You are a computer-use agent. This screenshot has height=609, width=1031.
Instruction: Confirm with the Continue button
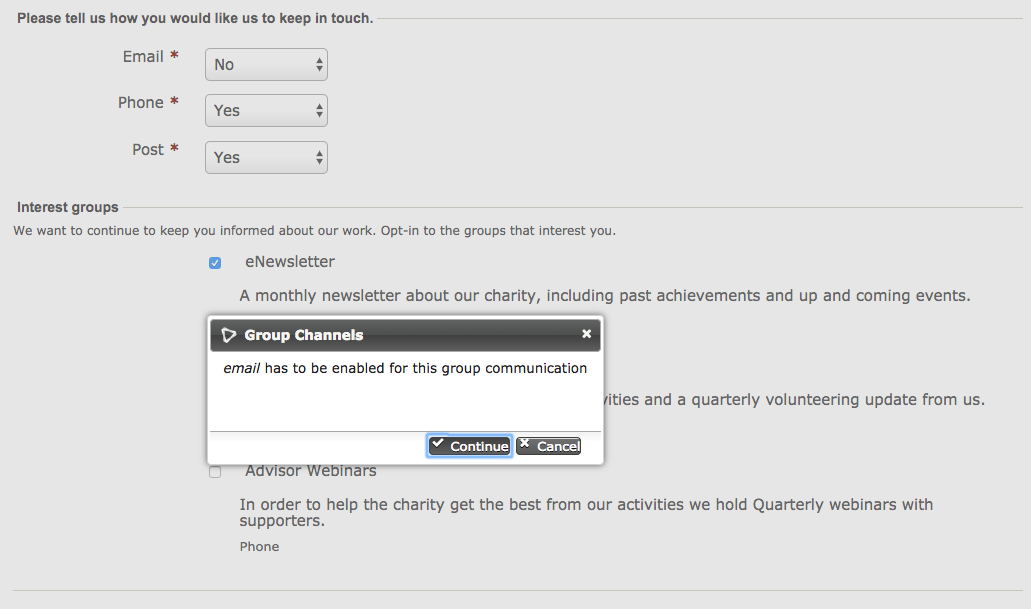click(x=469, y=446)
